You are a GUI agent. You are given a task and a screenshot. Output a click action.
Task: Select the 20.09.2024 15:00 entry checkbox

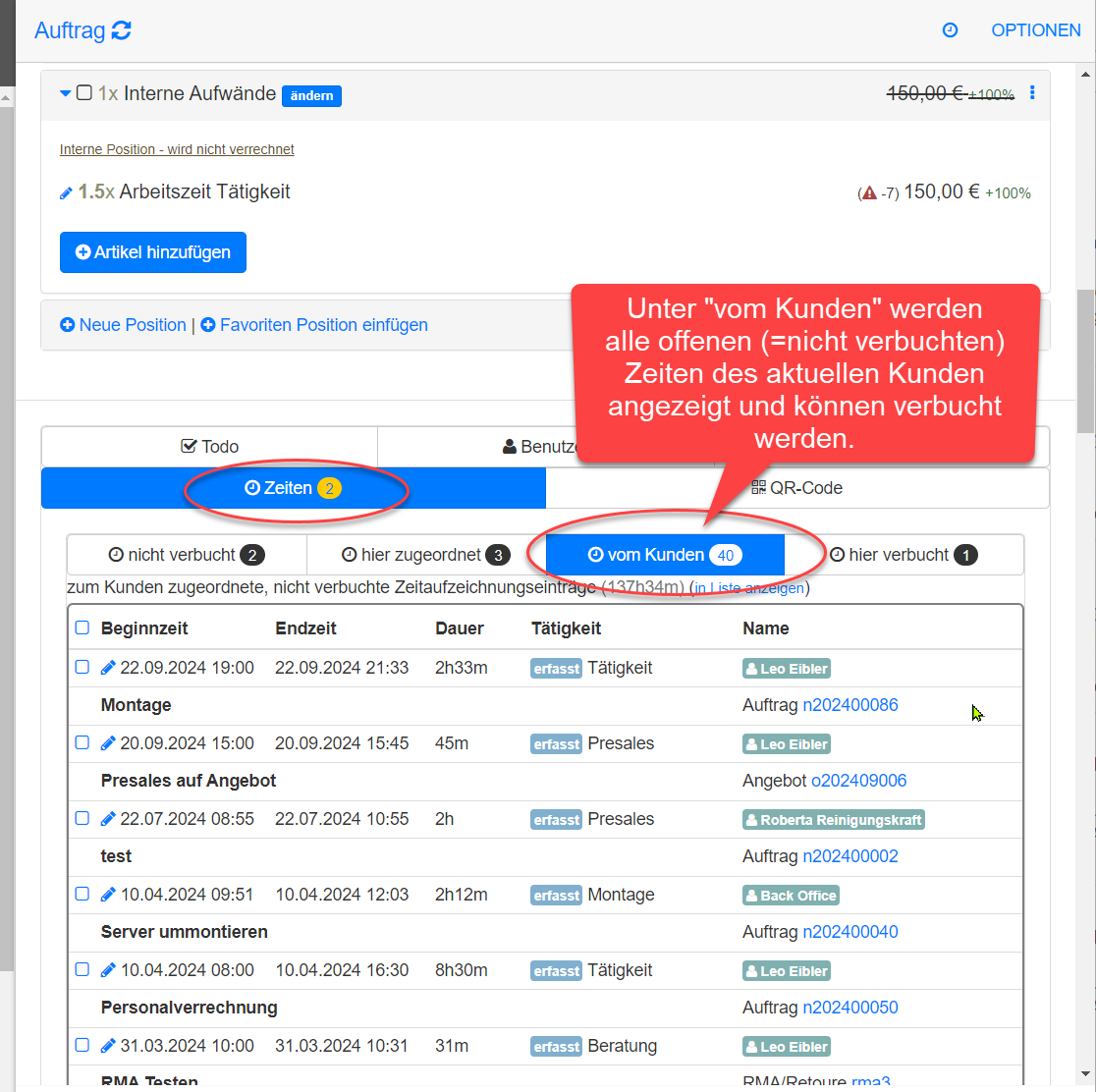pos(82,742)
